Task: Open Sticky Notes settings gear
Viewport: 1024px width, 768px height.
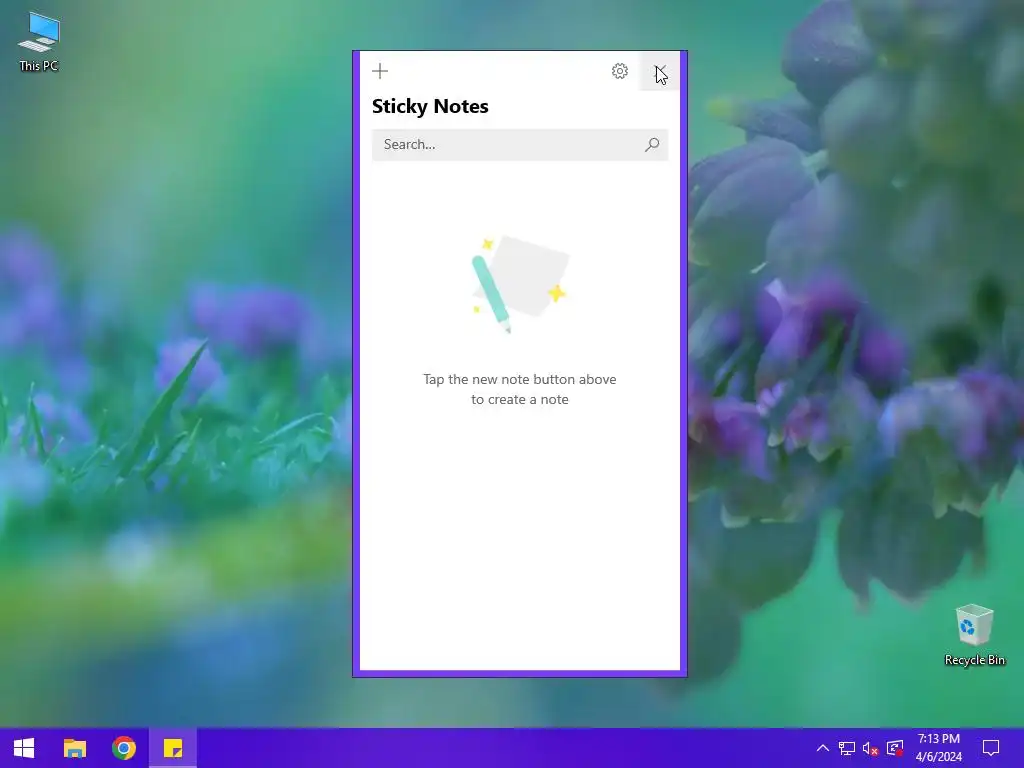Action: (x=620, y=71)
